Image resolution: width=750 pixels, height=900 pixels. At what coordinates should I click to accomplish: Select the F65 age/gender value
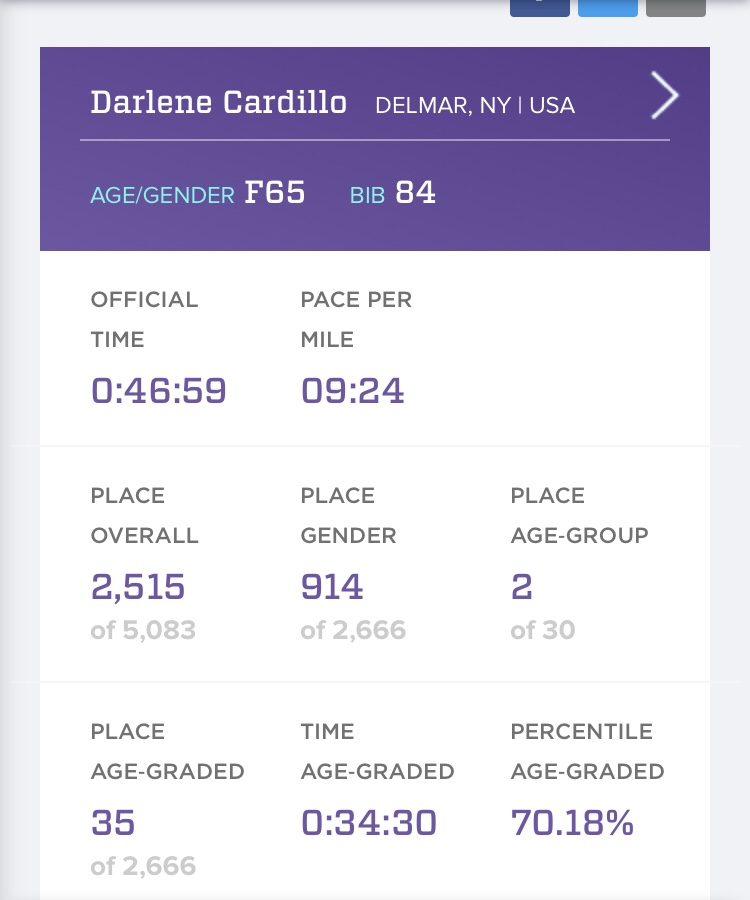point(275,192)
